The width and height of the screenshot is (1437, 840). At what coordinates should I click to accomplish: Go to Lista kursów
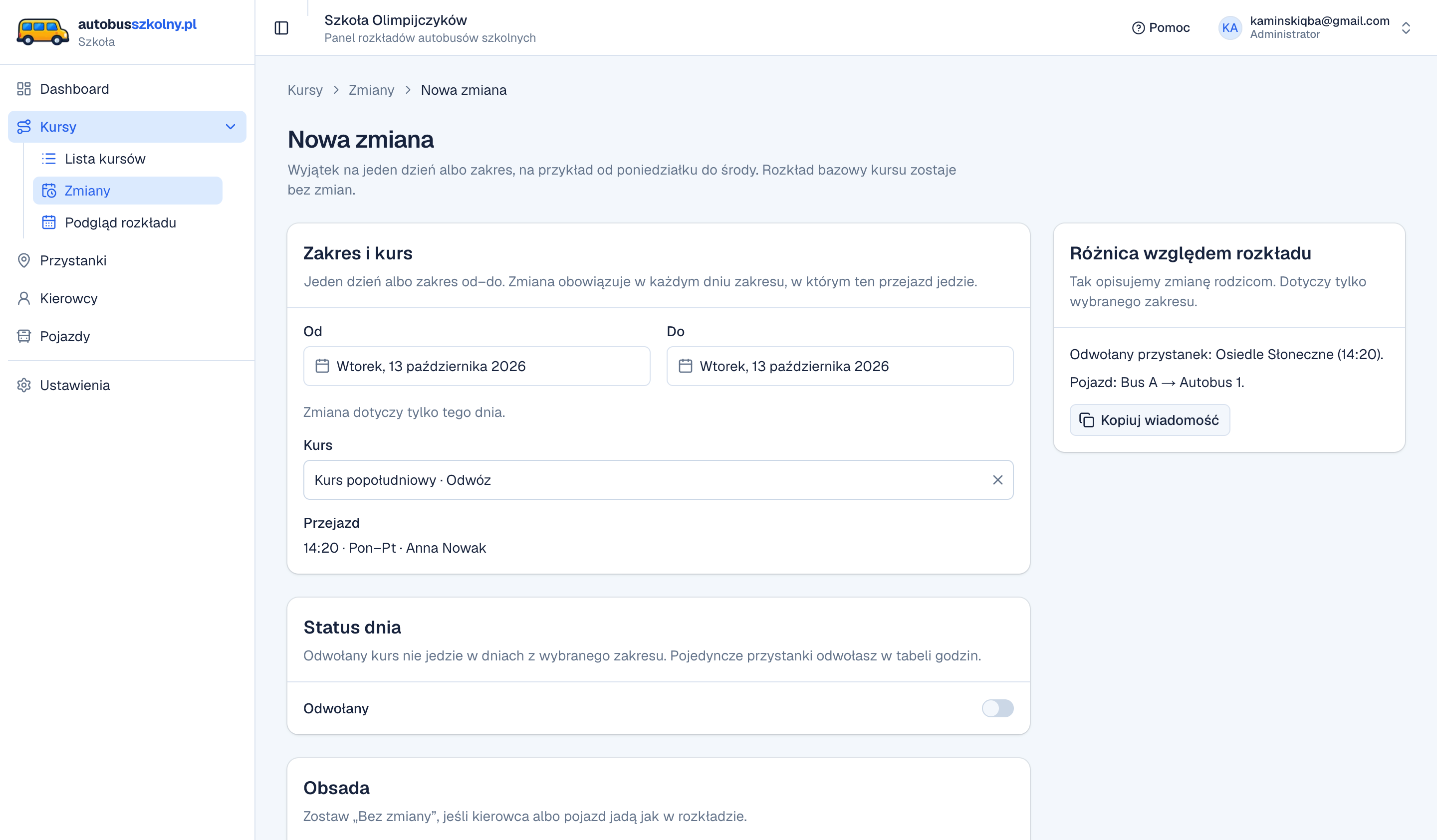point(128,159)
